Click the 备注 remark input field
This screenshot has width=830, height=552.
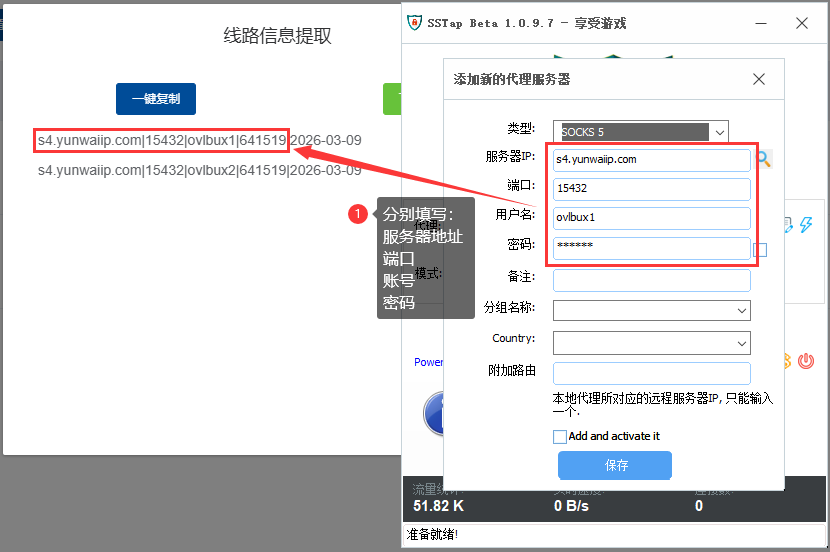[x=651, y=280]
